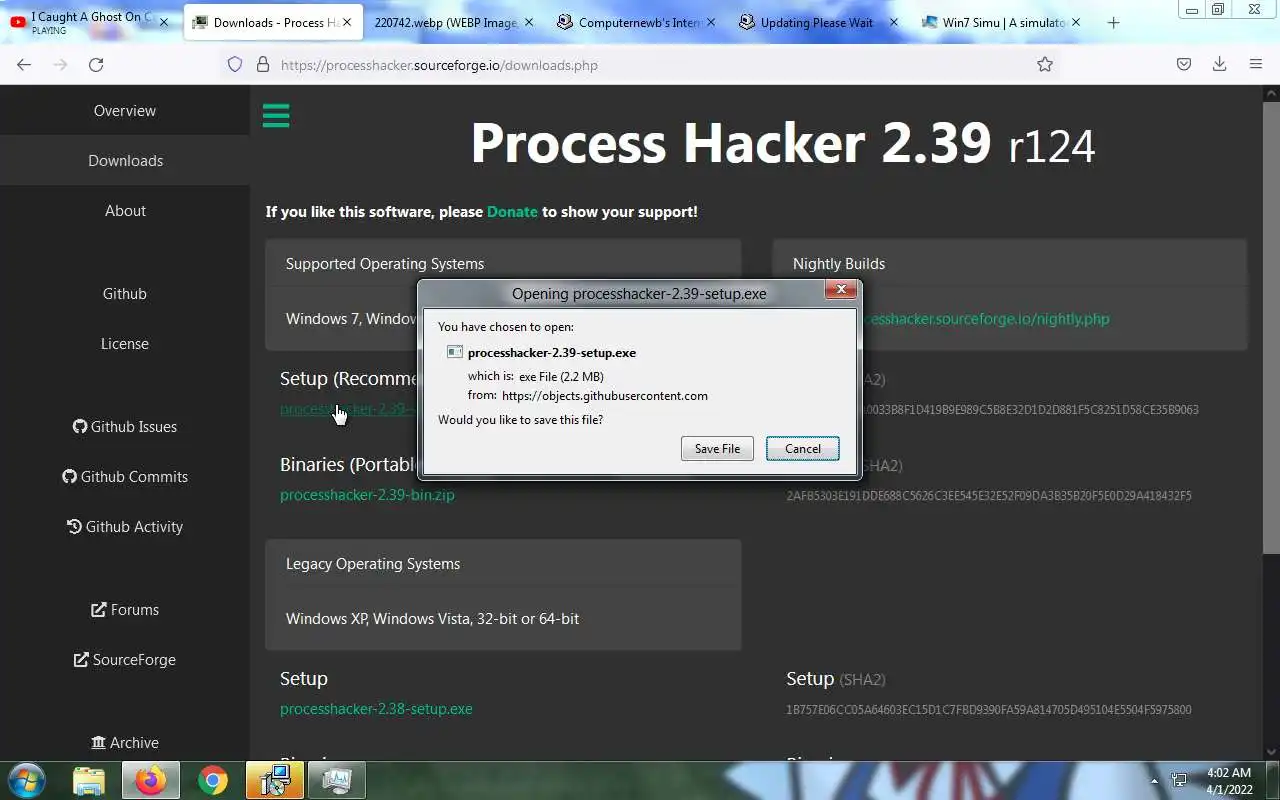Click 'Windows XP, Windows Vista, 32-bit or 64-bit' text
This screenshot has width=1280, height=800.
pos(432,619)
